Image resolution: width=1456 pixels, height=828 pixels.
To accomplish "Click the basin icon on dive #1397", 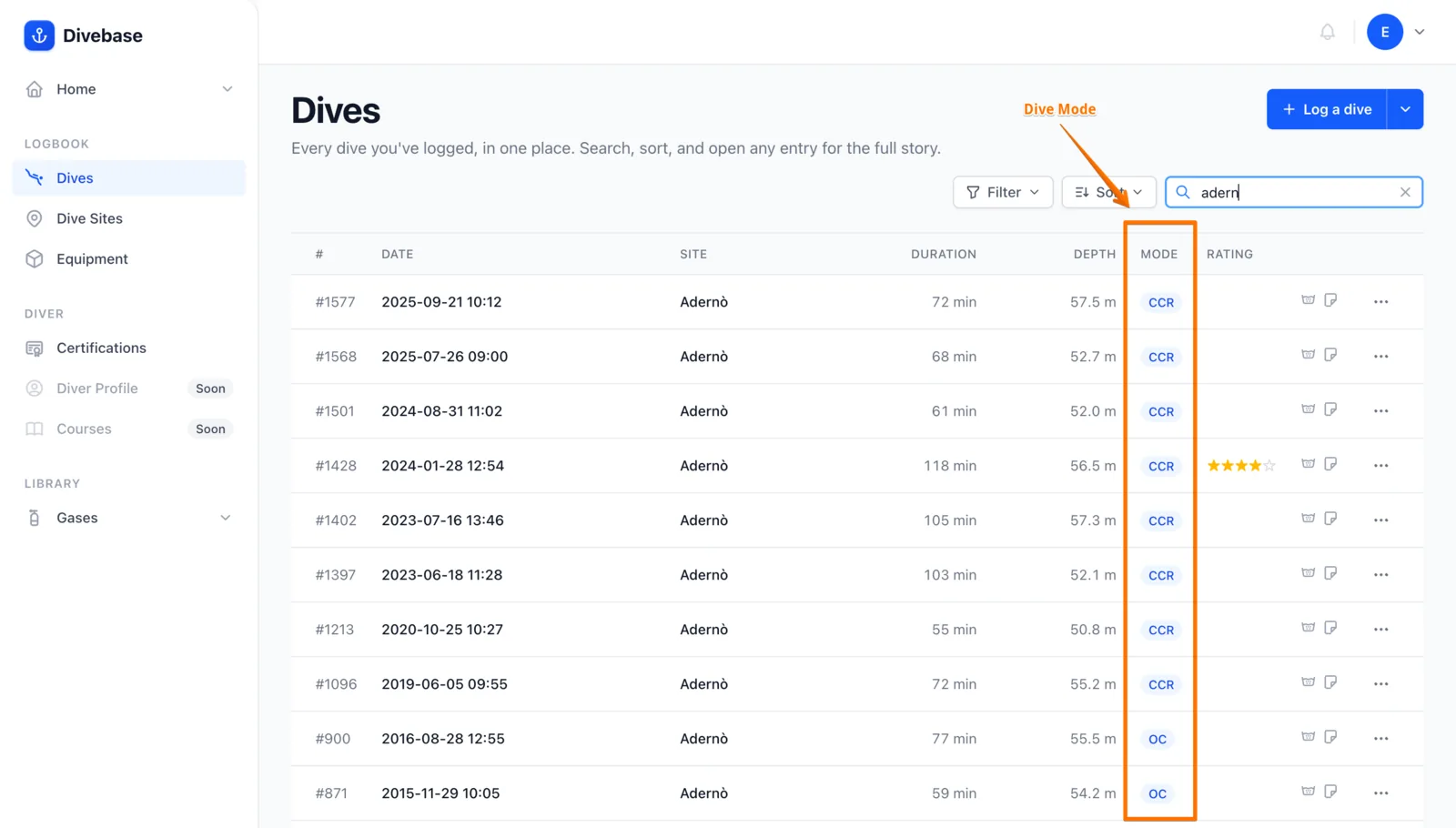I will tap(1308, 573).
